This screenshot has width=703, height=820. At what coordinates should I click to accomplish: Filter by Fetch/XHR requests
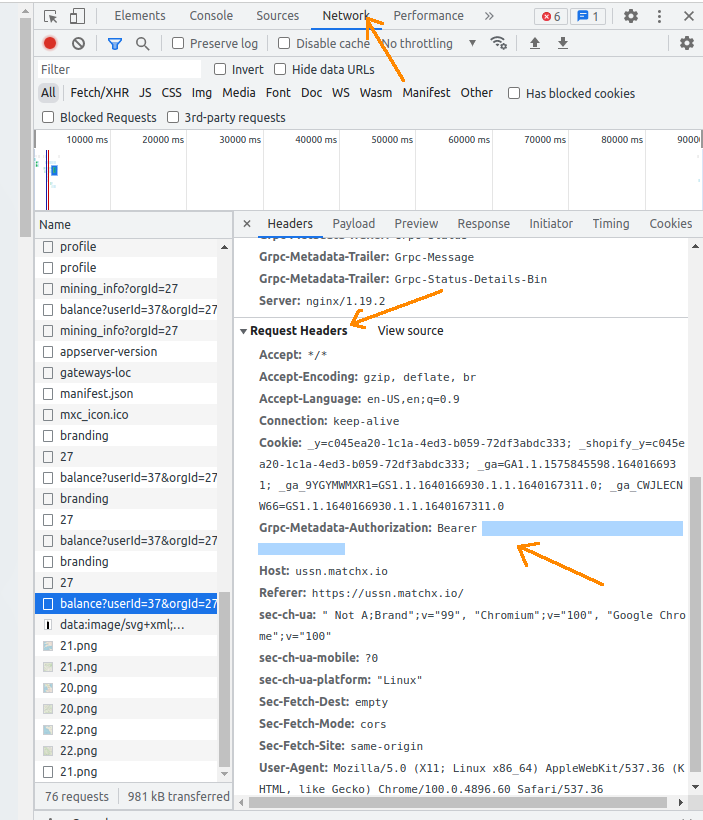pos(99,93)
